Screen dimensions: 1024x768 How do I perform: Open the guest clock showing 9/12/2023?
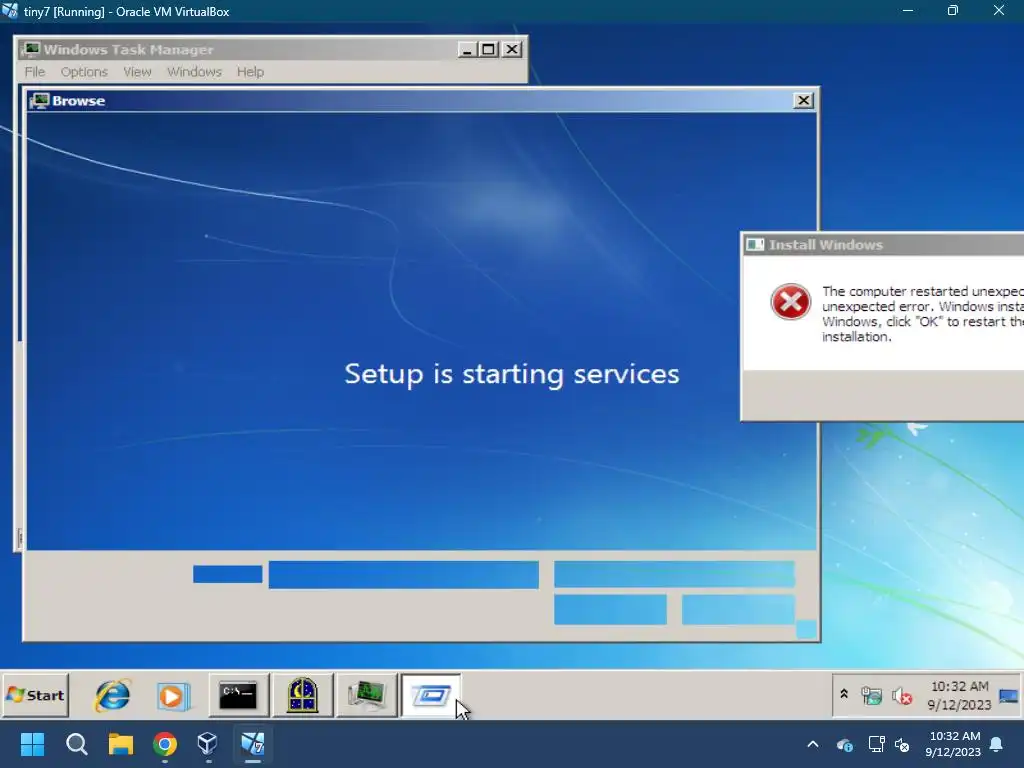(x=959, y=696)
